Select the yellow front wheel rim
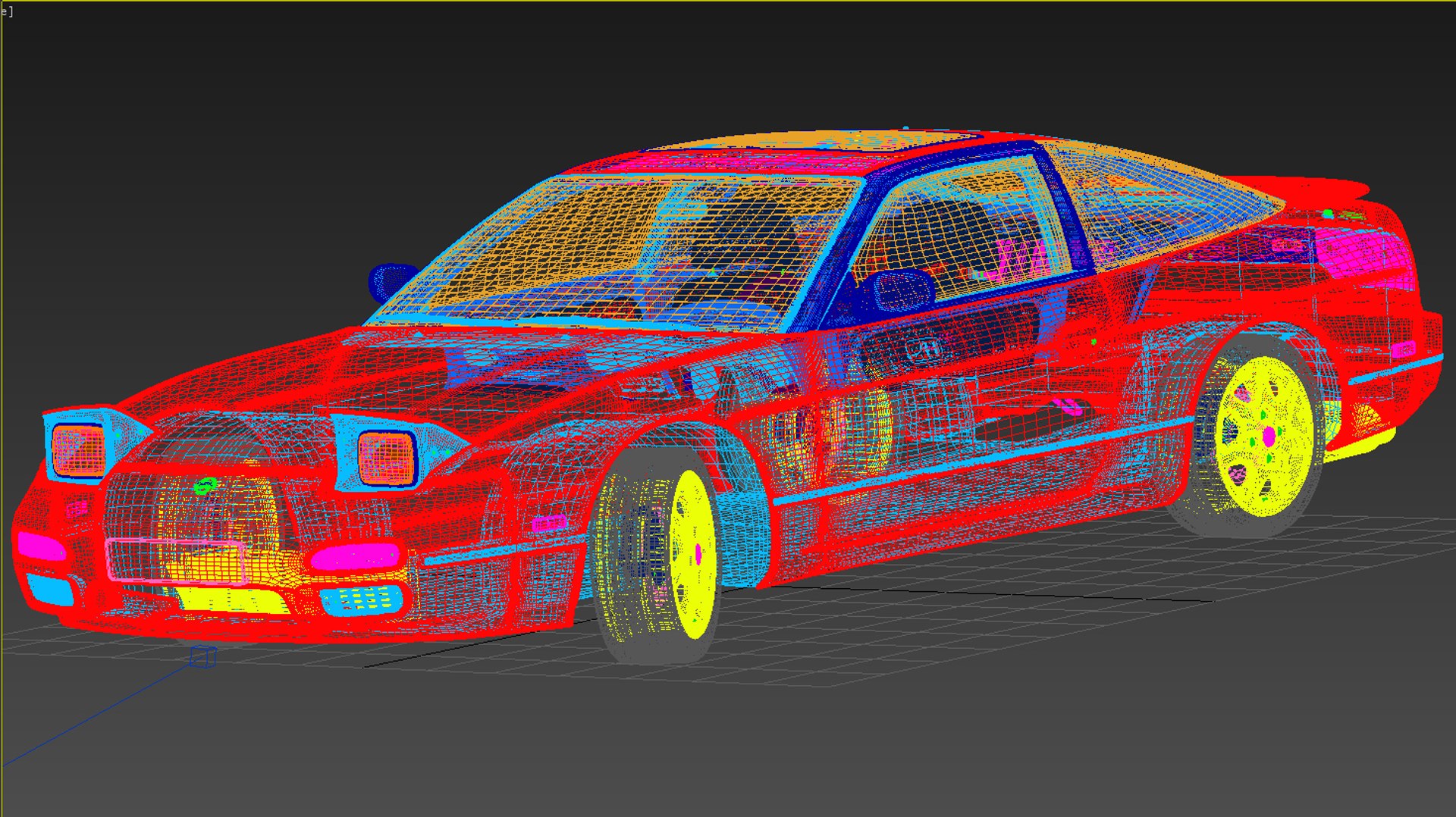The height and width of the screenshot is (817, 1456). click(692, 553)
